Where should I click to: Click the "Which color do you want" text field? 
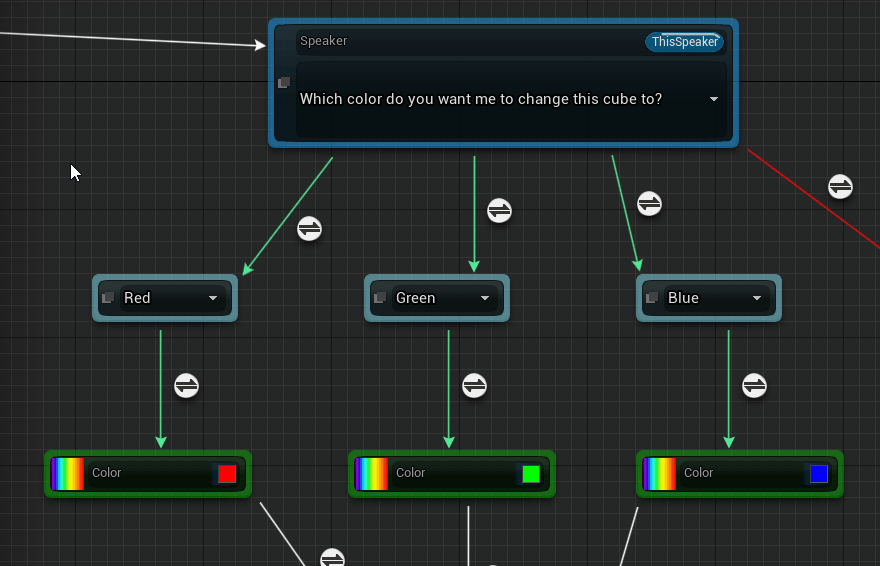pyautogui.click(x=480, y=99)
